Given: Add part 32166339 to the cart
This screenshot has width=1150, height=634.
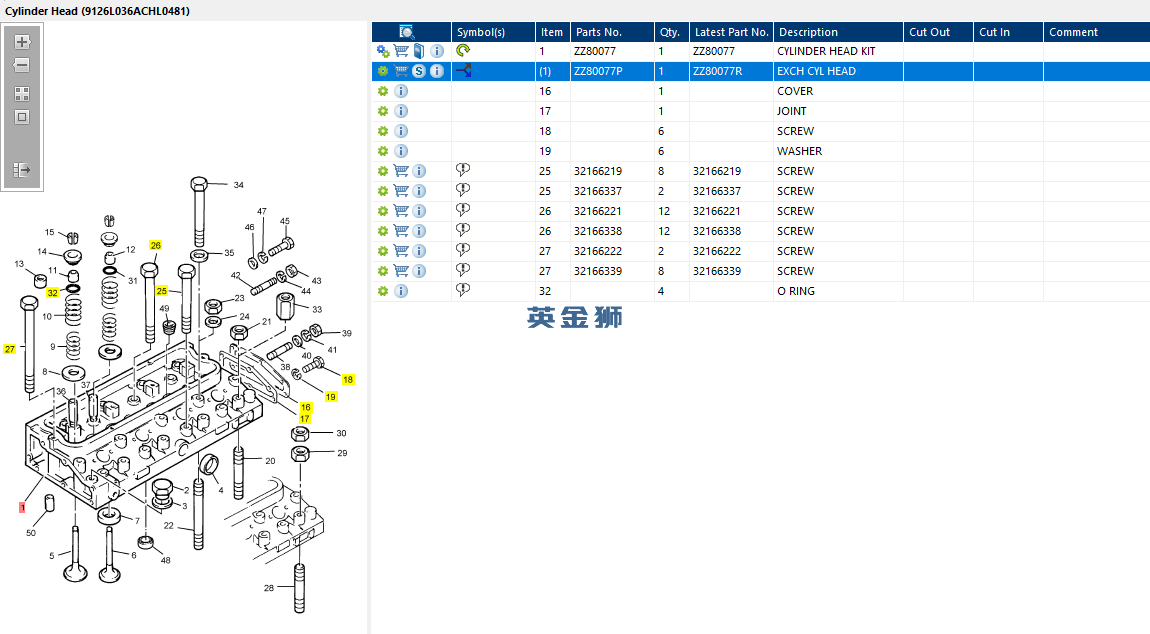Looking at the screenshot, I should (401, 271).
